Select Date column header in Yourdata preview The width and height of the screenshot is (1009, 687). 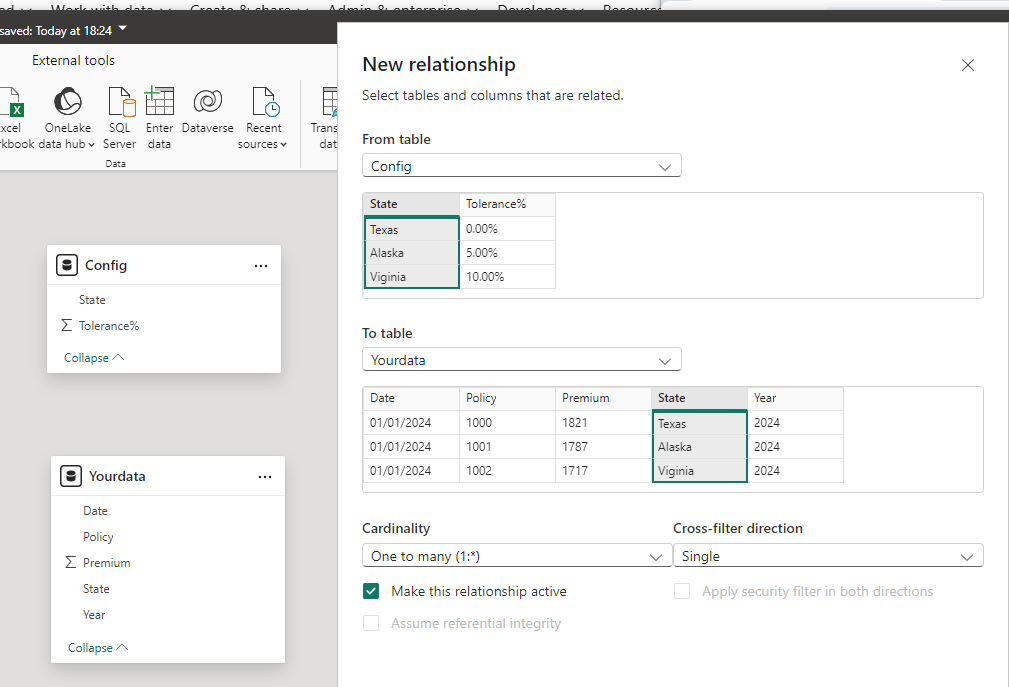[411, 398]
